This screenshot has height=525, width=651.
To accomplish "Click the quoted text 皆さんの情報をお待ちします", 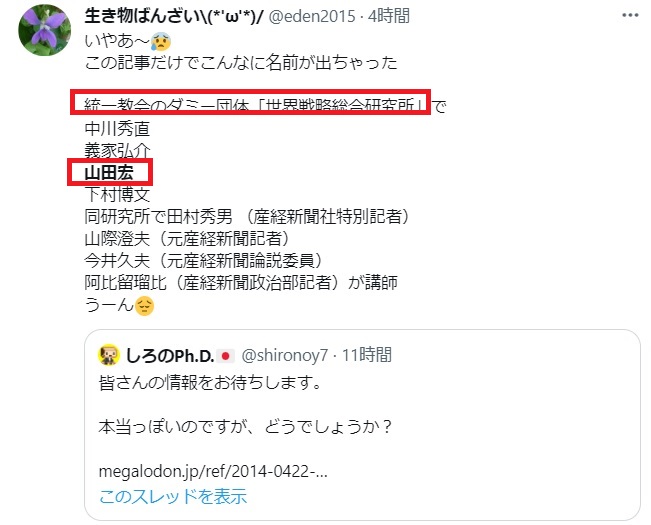I will [x=210, y=383].
